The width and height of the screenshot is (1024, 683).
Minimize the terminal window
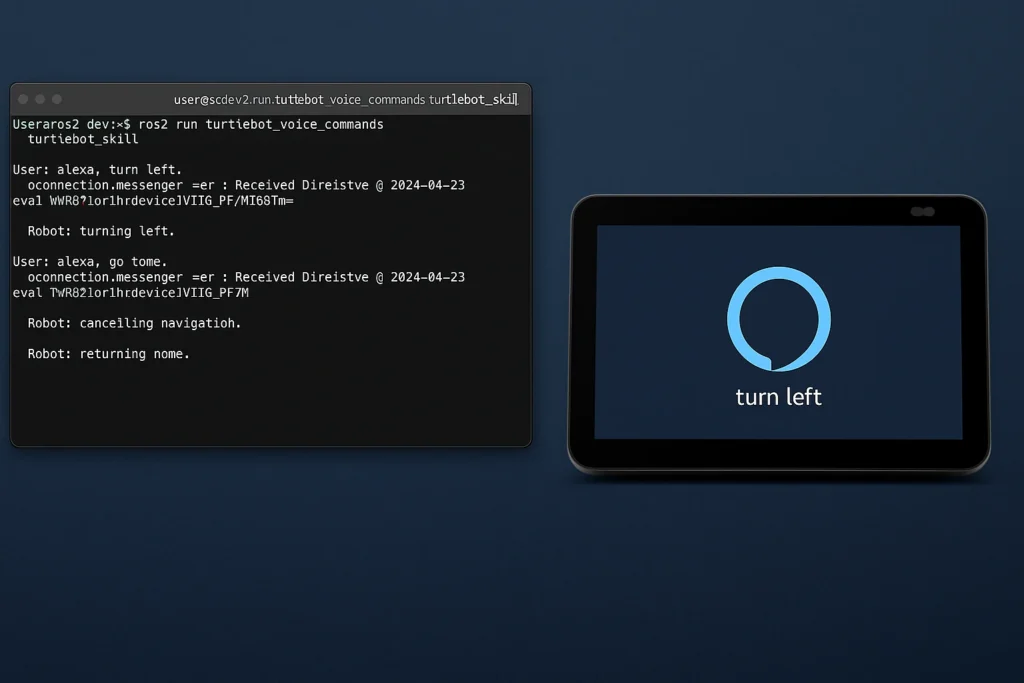tap(40, 99)
